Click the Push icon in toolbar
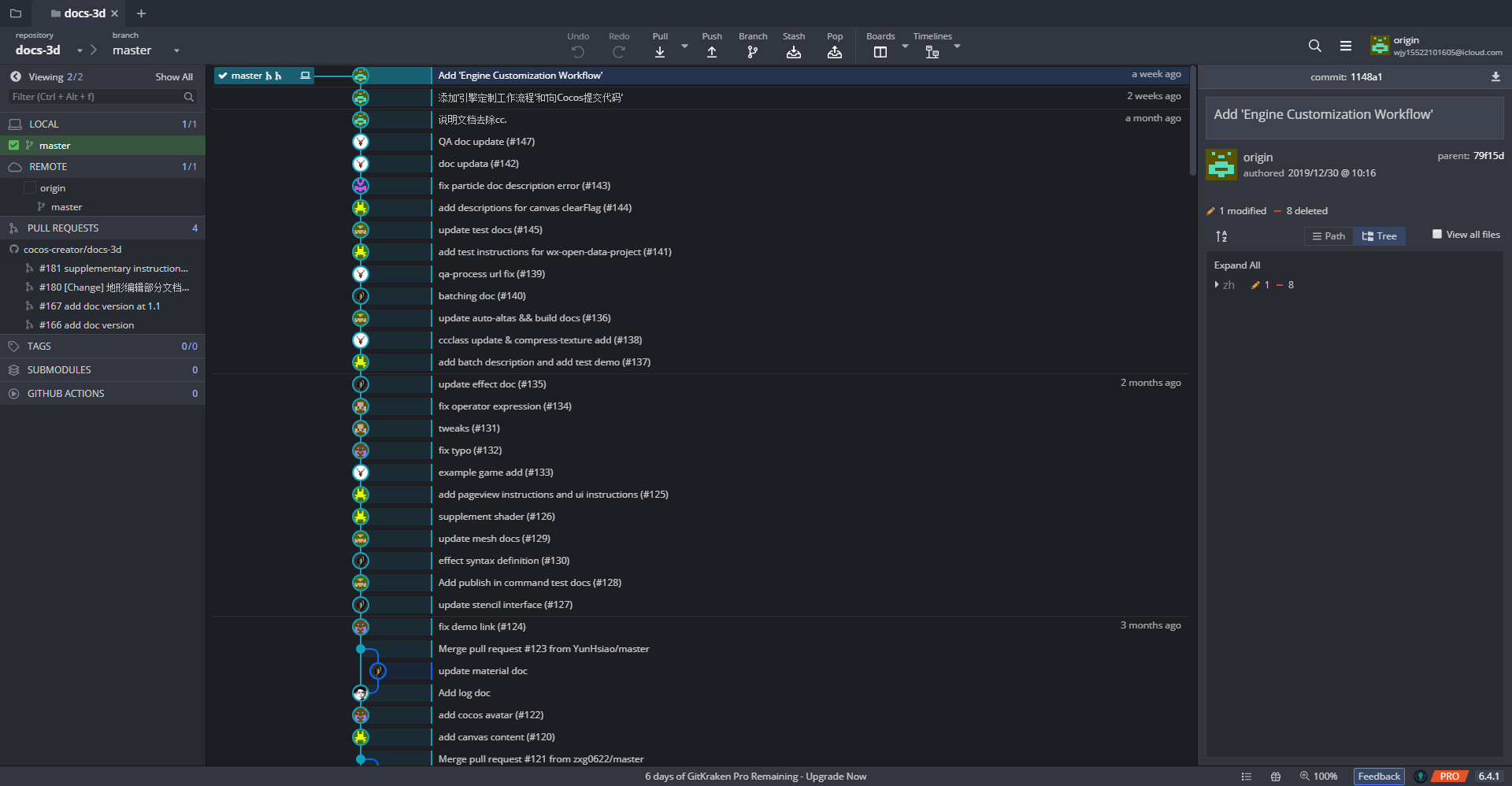This screenshot has width=1512, height=786. tap(712, 52)
